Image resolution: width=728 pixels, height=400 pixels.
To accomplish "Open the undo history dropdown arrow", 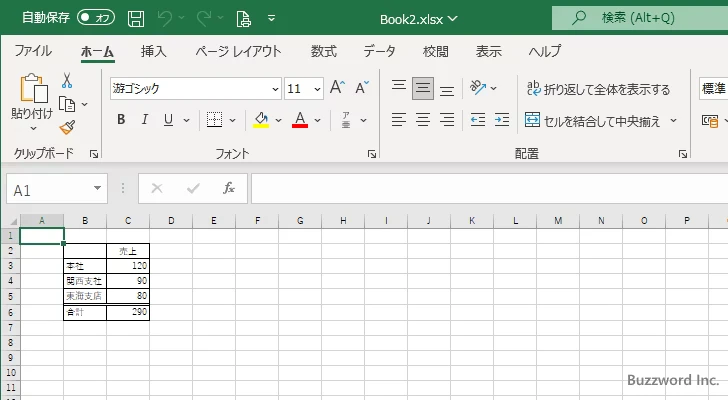I will (182, 18).
